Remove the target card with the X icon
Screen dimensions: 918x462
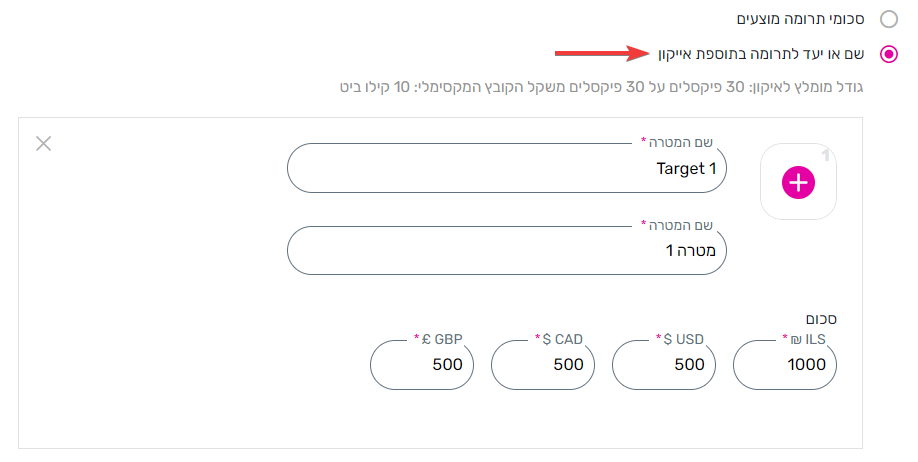tap(43, 143)
